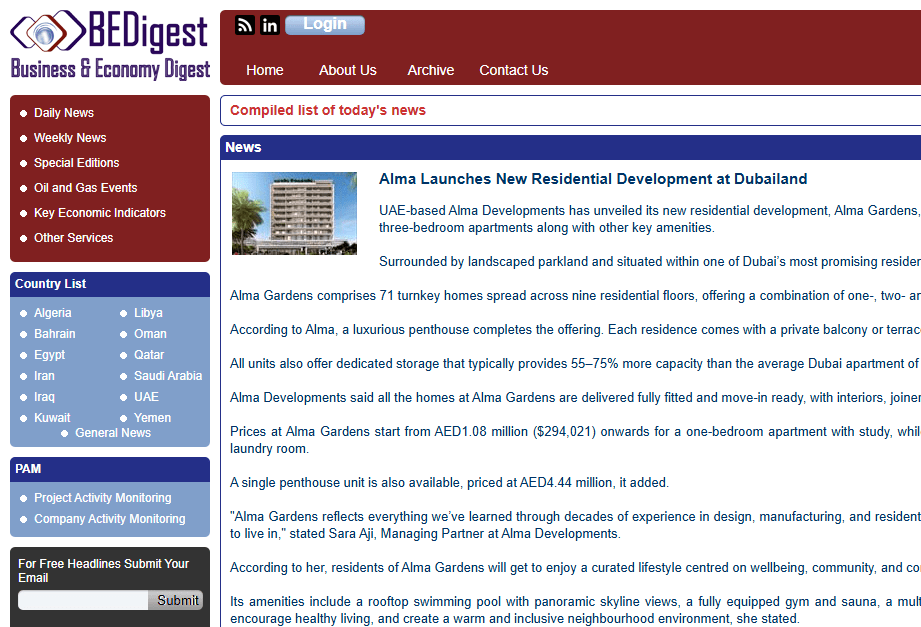This screenshot has width=921, height=627.
Task: Select Oman from Country List
Action: (150, 334)
